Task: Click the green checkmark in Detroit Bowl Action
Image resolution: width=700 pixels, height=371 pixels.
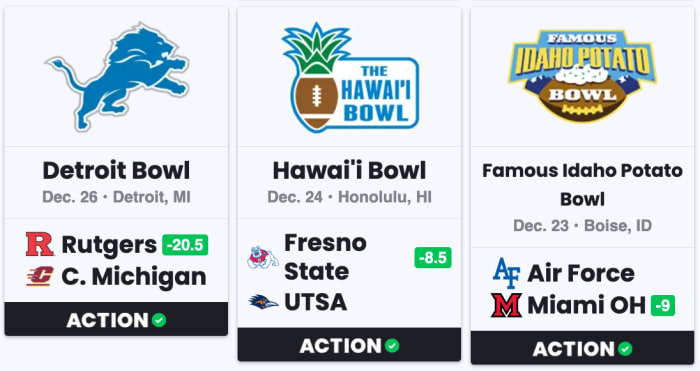Action: (x=159, y=320)
